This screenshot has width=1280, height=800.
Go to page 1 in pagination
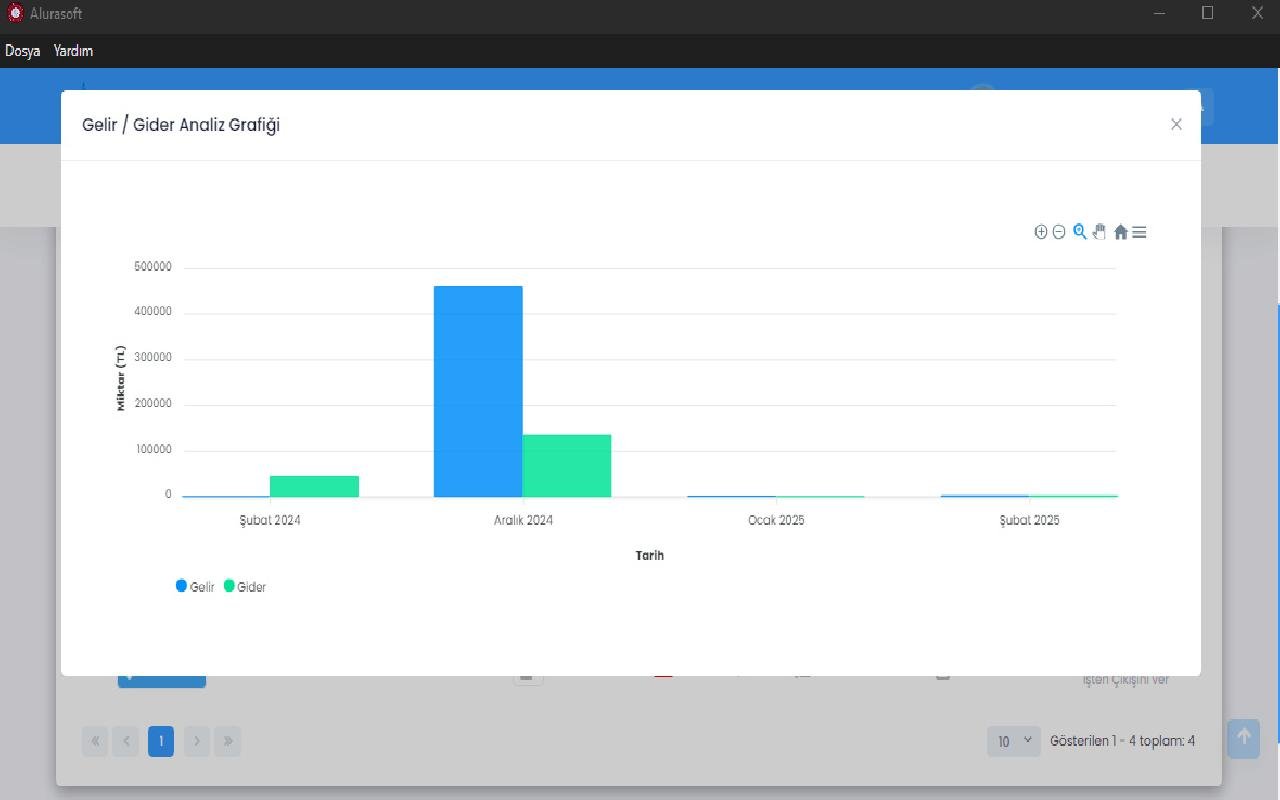tap(161, 741)
